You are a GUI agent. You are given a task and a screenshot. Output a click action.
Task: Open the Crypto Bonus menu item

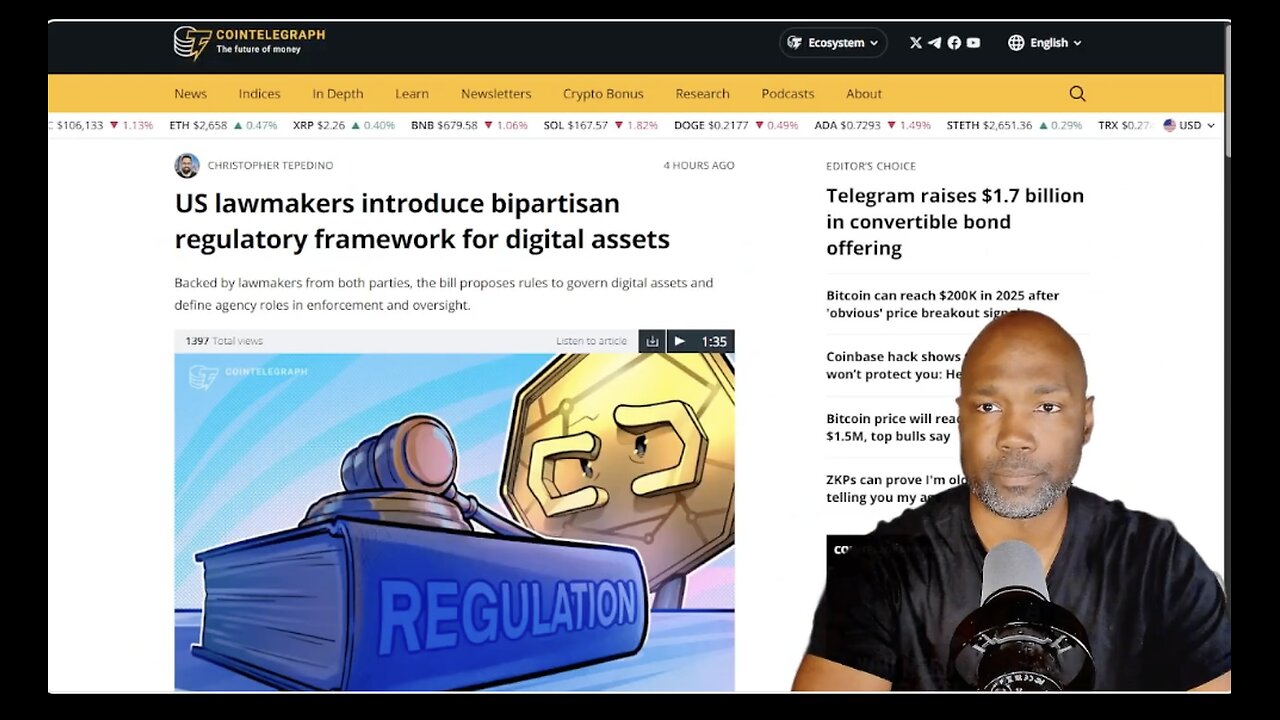click(603, 94)
